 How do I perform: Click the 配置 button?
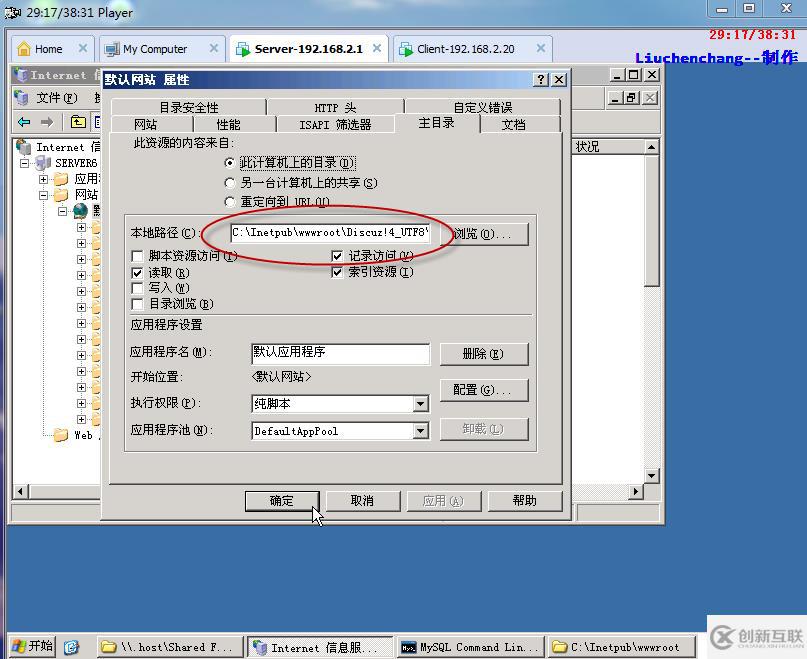point(484,390)
